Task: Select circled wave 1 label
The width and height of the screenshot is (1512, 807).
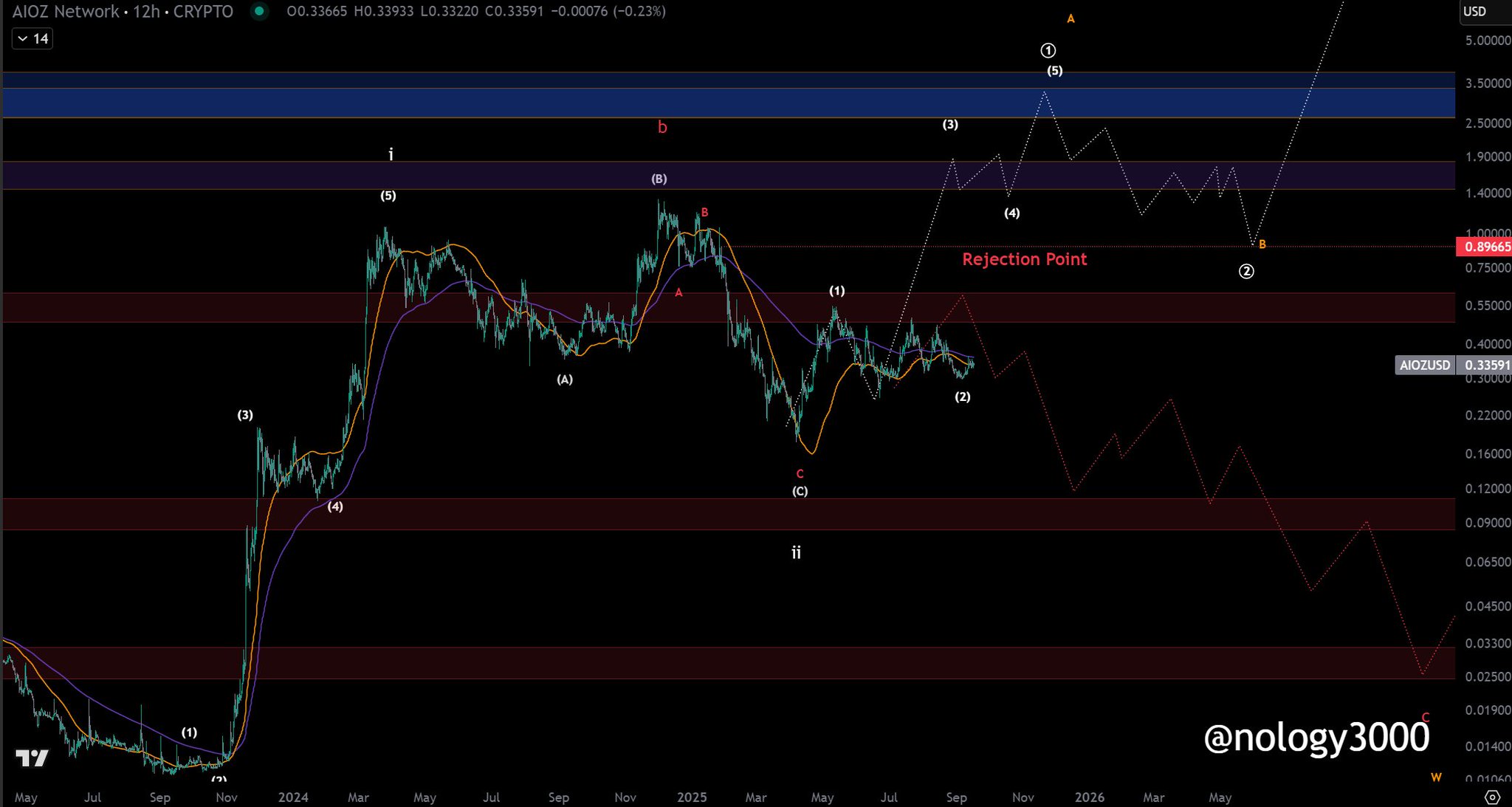Action: coord(1048,51)
